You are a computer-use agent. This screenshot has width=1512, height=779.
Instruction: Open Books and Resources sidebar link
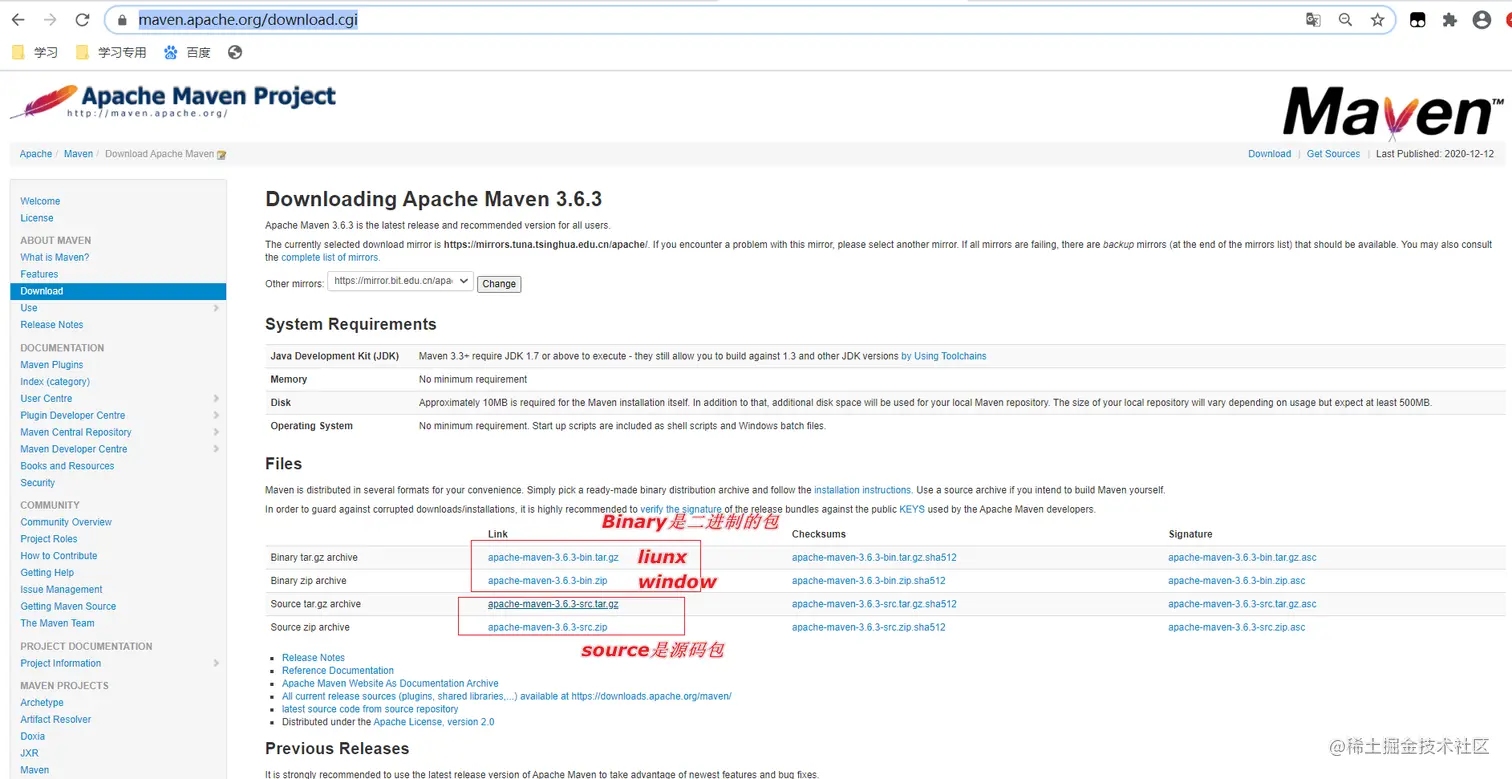[67, 466]
